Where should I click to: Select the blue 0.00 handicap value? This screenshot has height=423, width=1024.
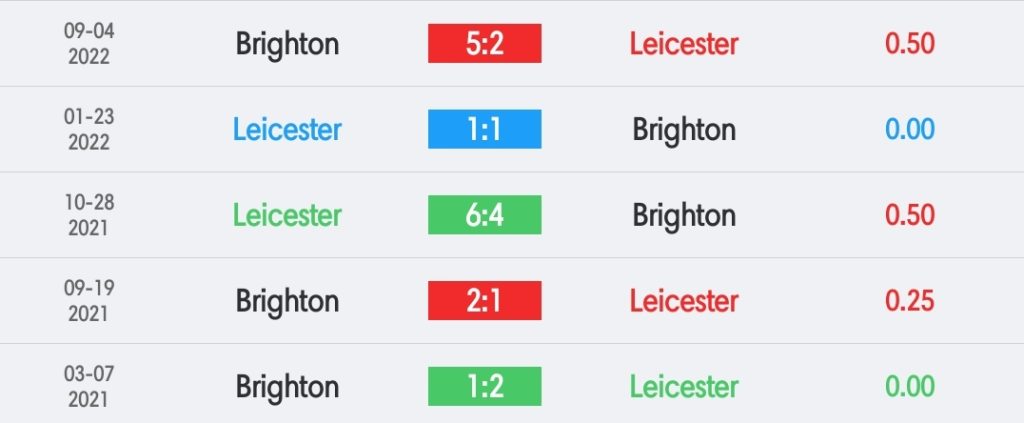coord(910,129)
